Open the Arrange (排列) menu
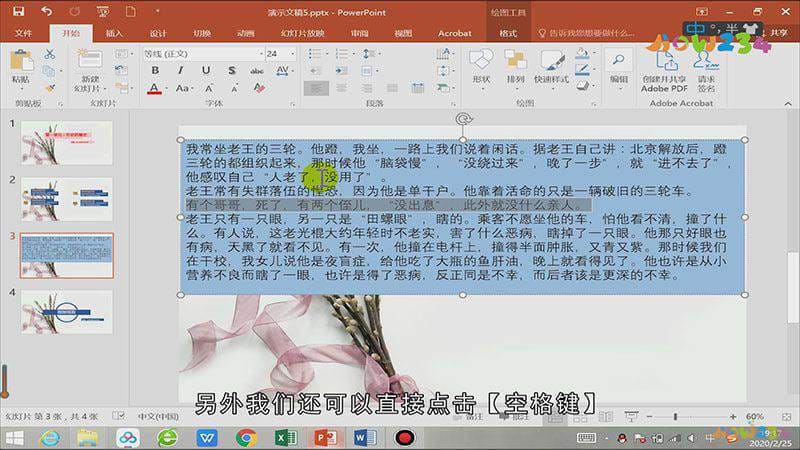This screenshot has width=800, height=450. [x=515, y=67]
